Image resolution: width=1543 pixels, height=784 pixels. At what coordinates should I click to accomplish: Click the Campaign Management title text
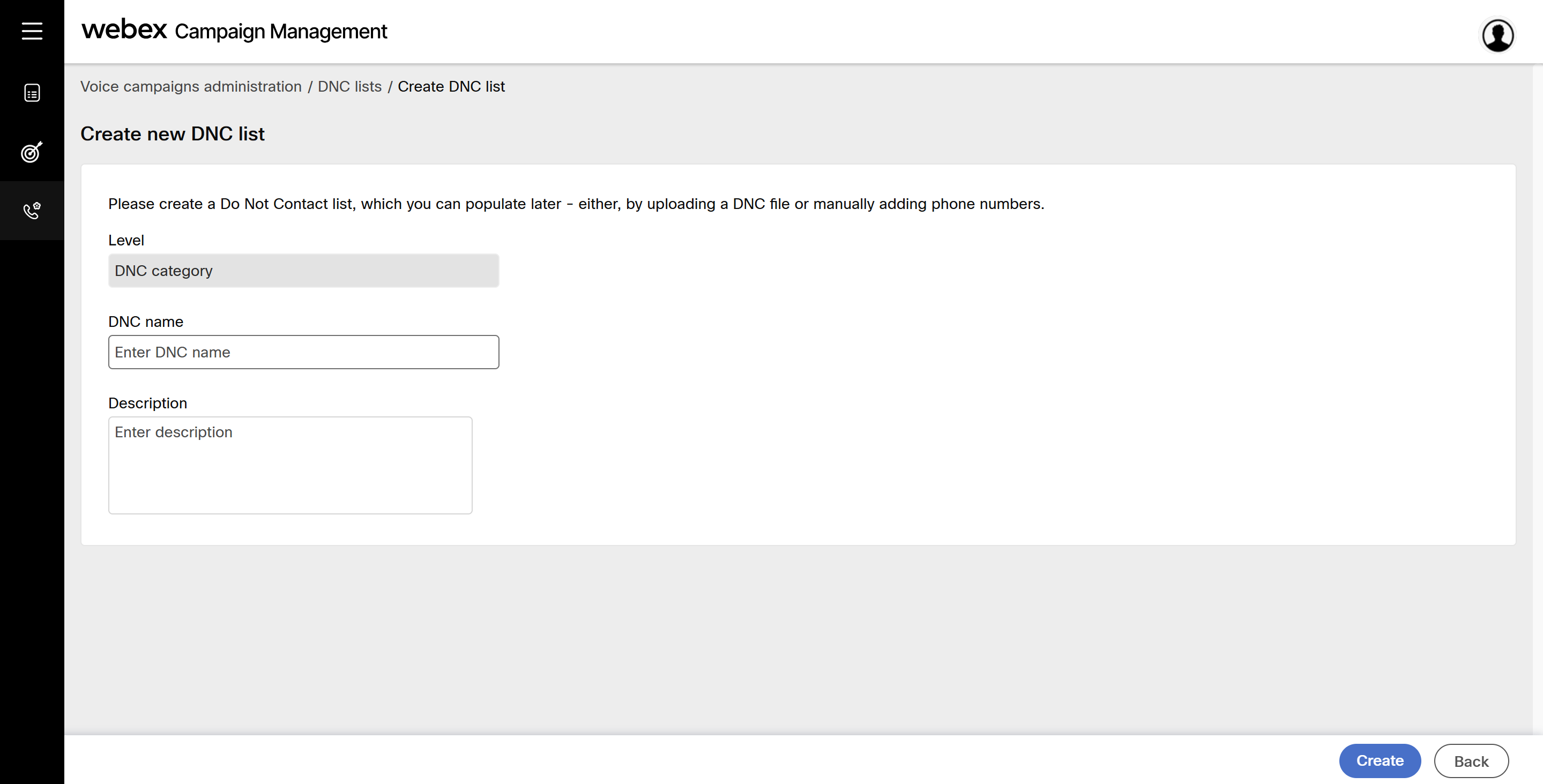pyautogui.click(x=280, y=31)
